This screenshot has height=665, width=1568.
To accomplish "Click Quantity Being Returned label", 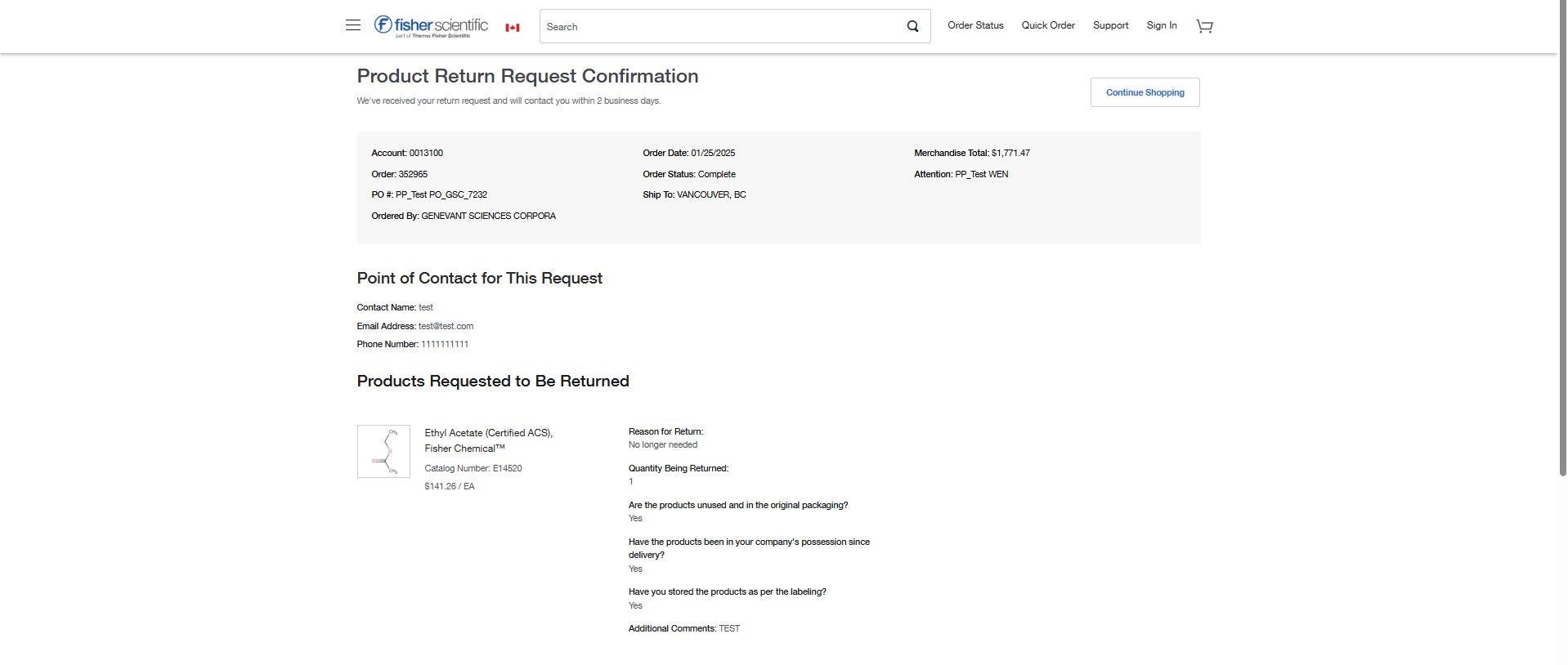I will 679,468.
